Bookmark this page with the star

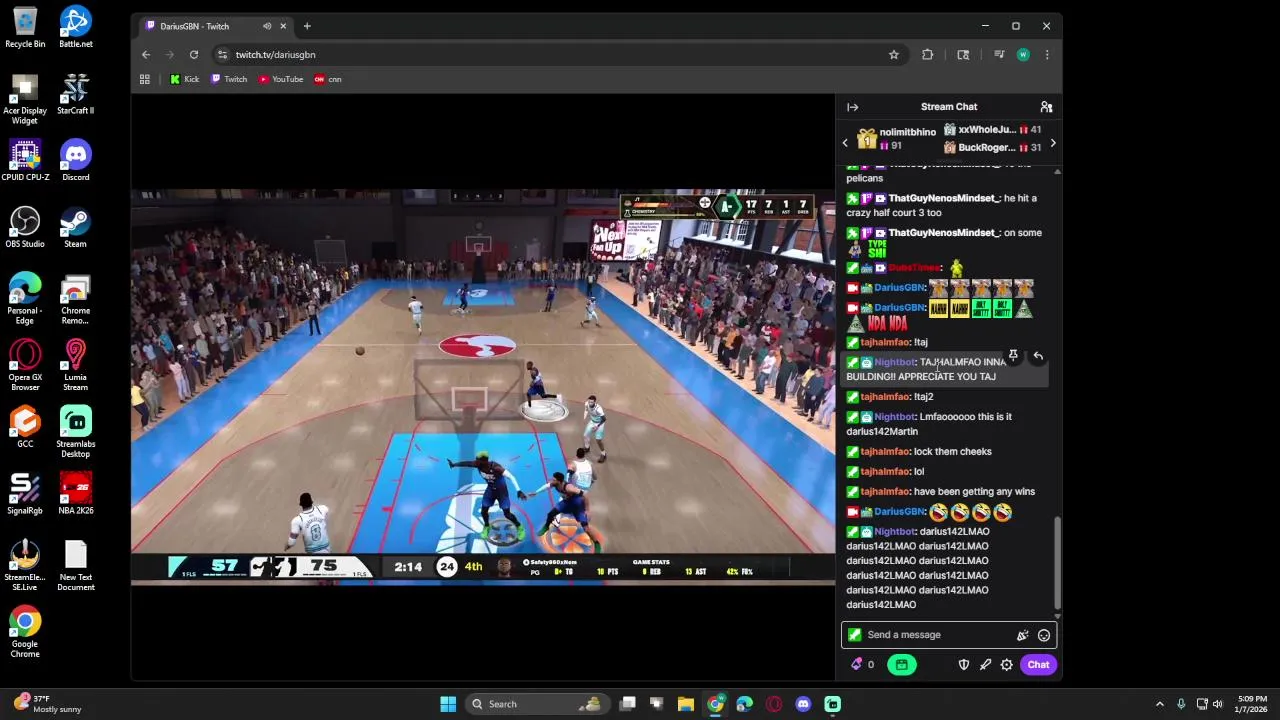[x=894, y=55]
